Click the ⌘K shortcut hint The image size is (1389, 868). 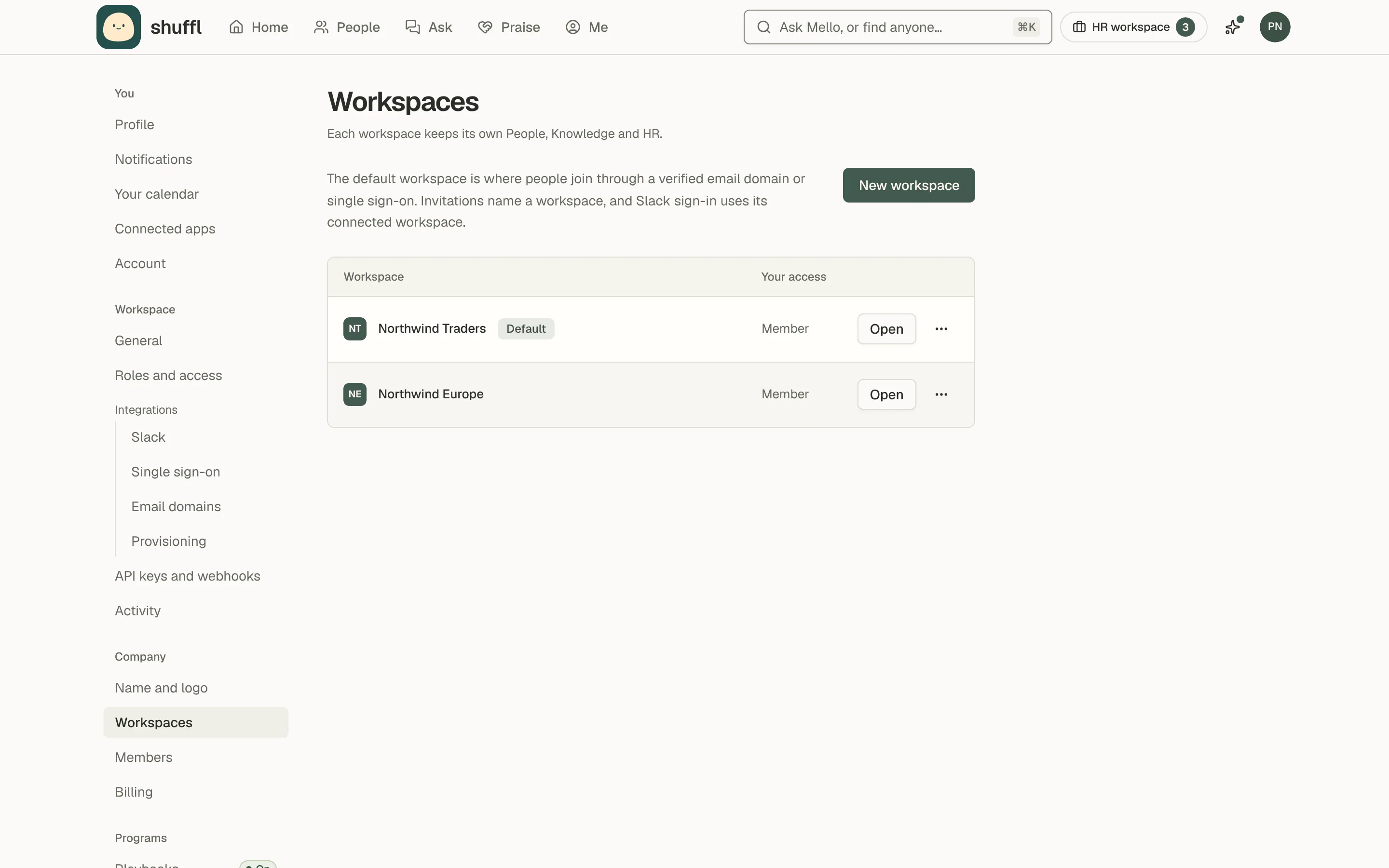[1026, 27]
